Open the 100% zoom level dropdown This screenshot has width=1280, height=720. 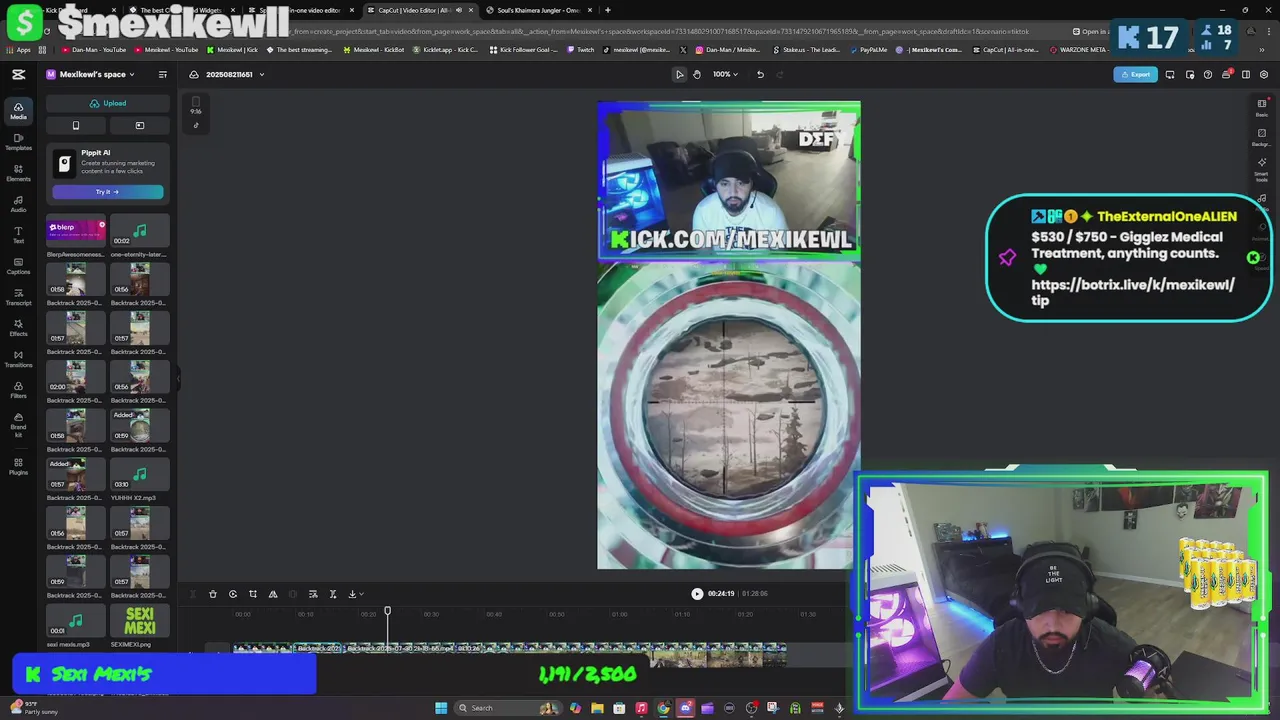click(x=725, y=74)
